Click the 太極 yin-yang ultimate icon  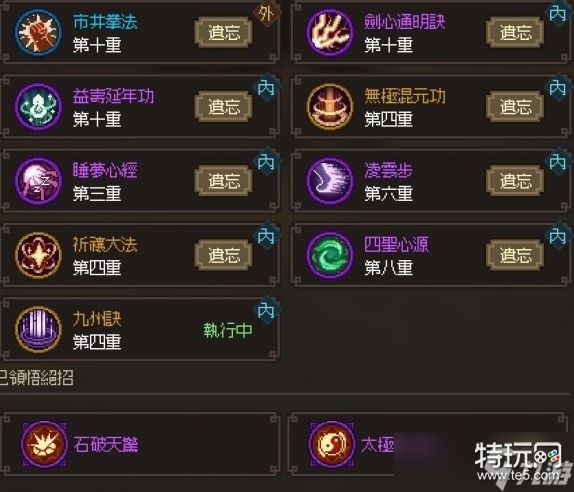pyautogui.click(x=332, y=444)
